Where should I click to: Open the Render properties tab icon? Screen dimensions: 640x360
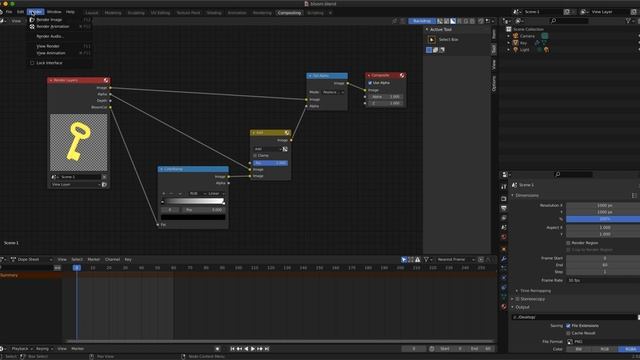[x=504, y=199]
